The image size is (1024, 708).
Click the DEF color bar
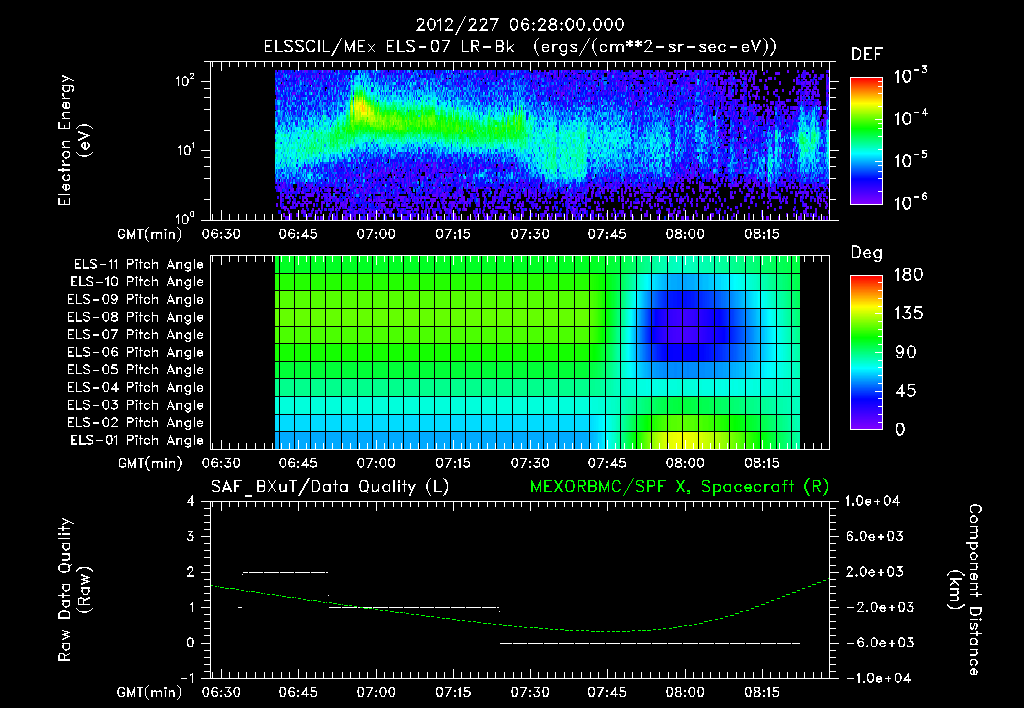click(x=866, y=140)
